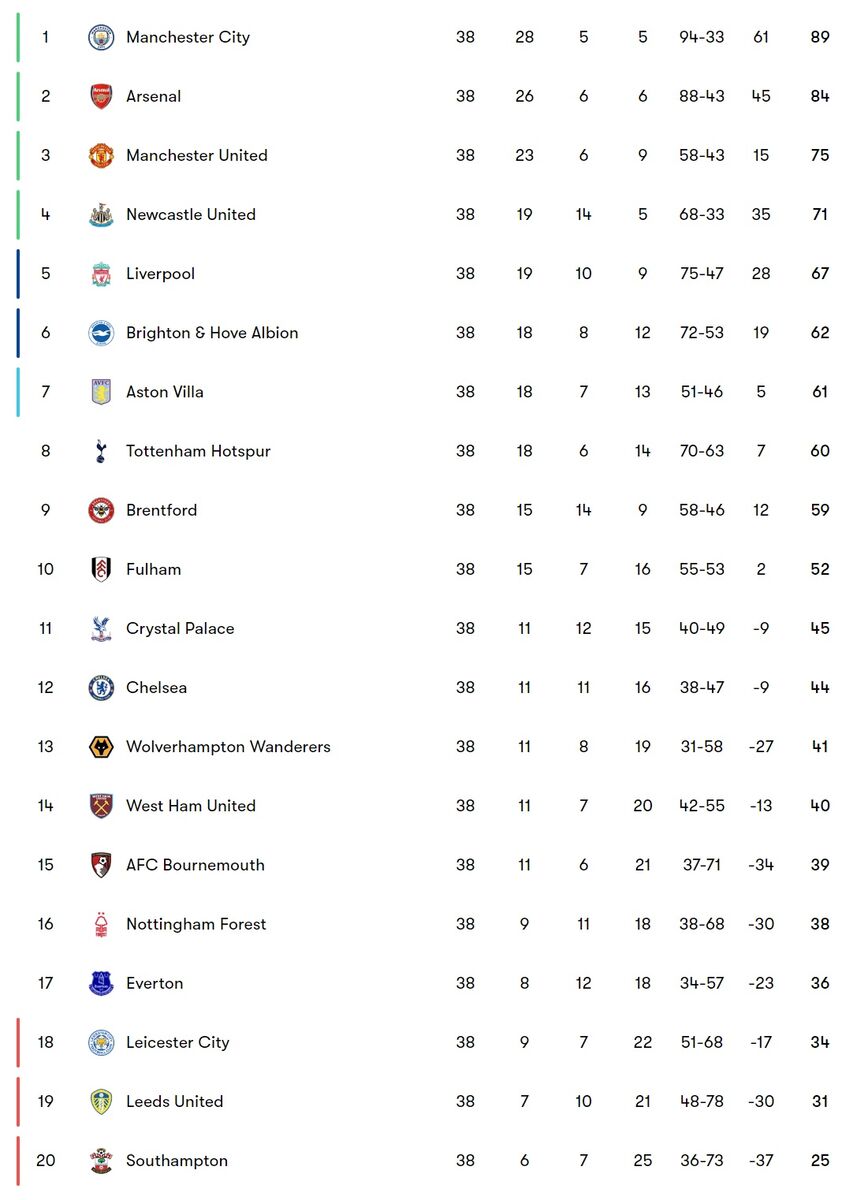Click the Wolverhampton Wanderers wolf crest

pyautogui.click(x=101, y=747)
